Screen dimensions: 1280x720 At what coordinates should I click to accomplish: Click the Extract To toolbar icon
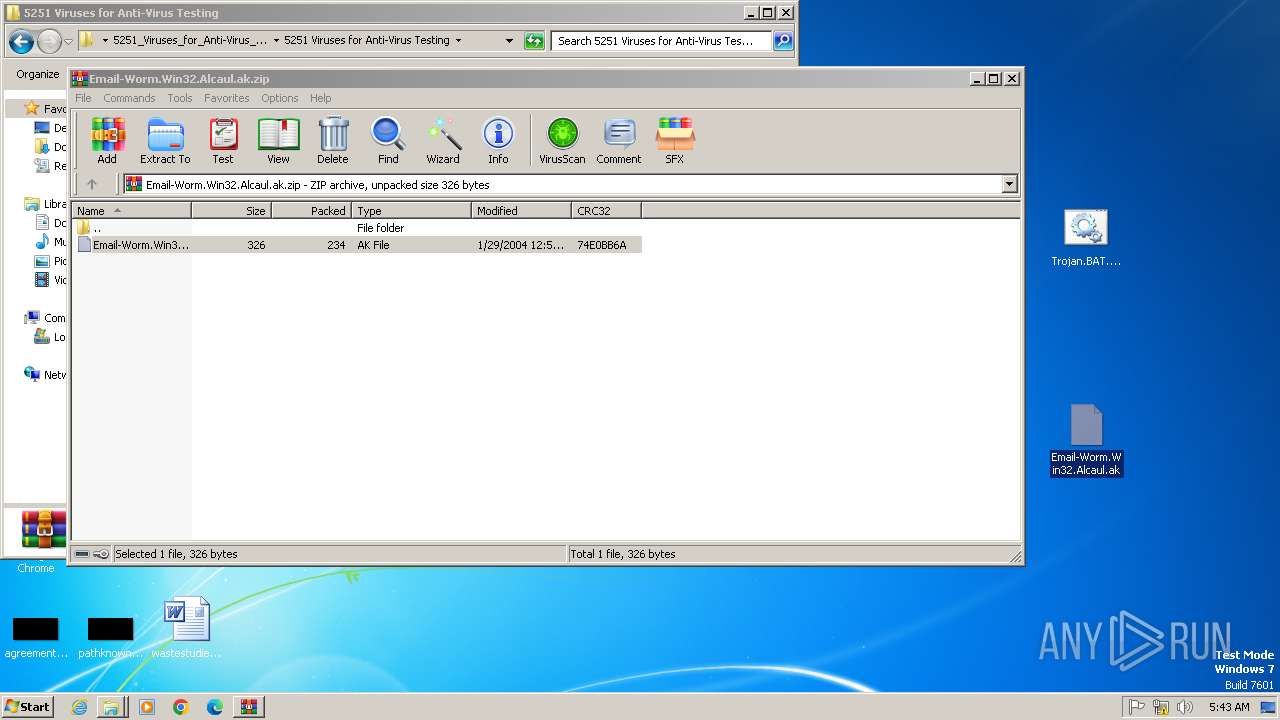[x=165, y=141]
